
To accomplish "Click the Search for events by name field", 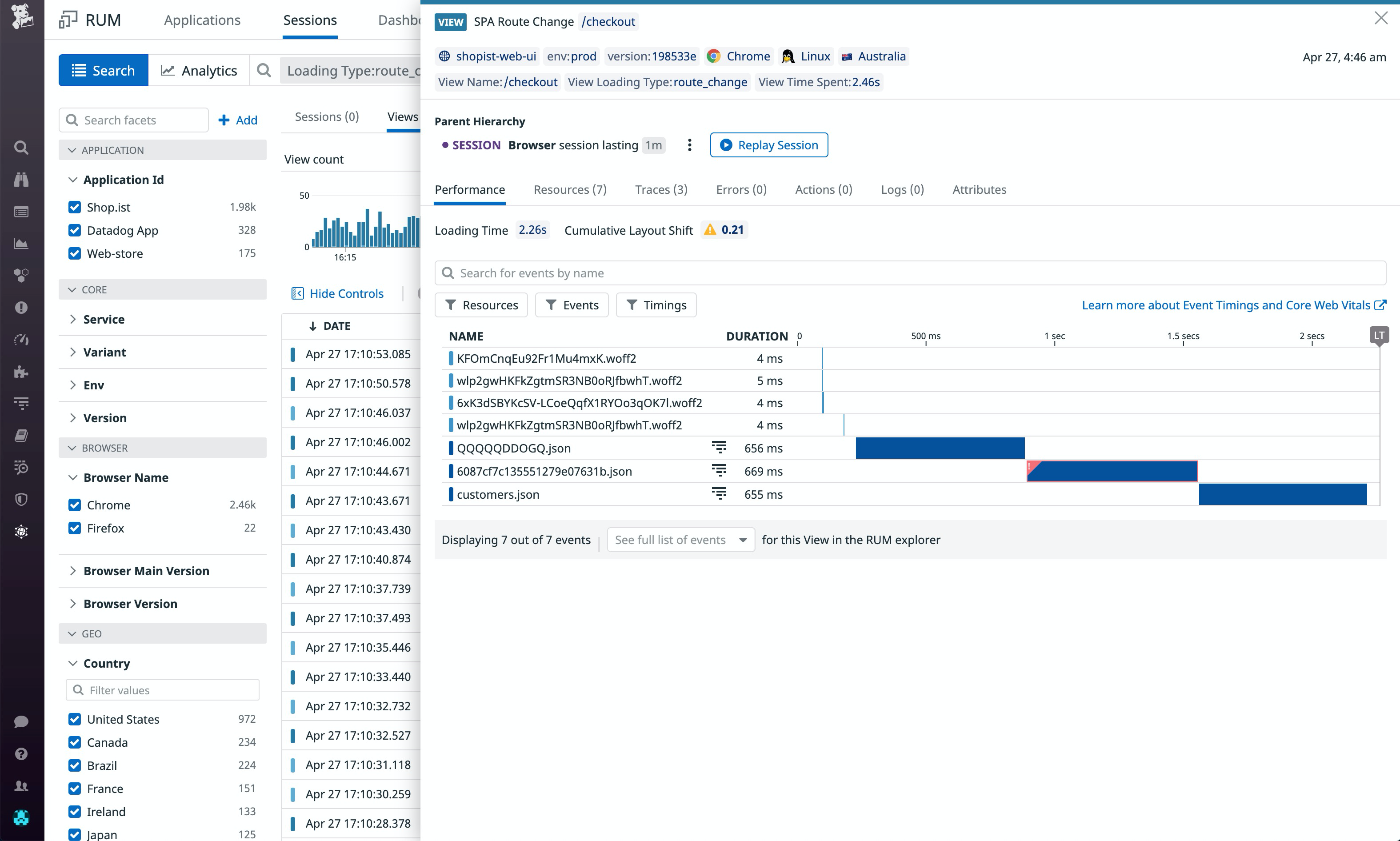I will tap(793, 272).
